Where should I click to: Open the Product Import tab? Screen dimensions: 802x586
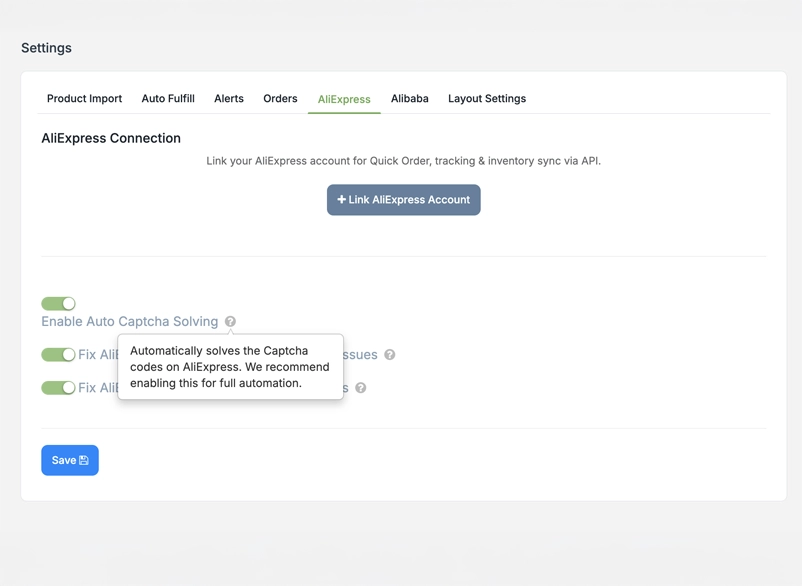[x=84, y=99]
